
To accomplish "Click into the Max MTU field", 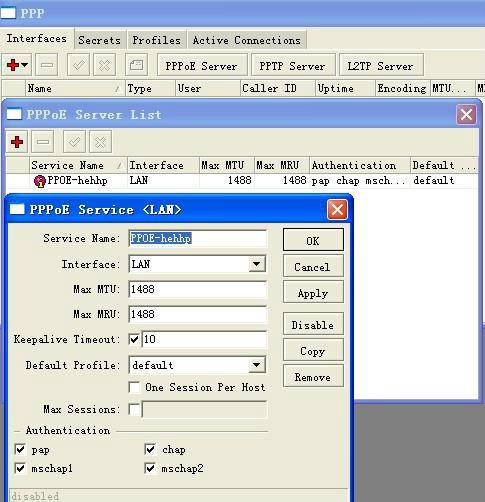I will tap(198, 289).
